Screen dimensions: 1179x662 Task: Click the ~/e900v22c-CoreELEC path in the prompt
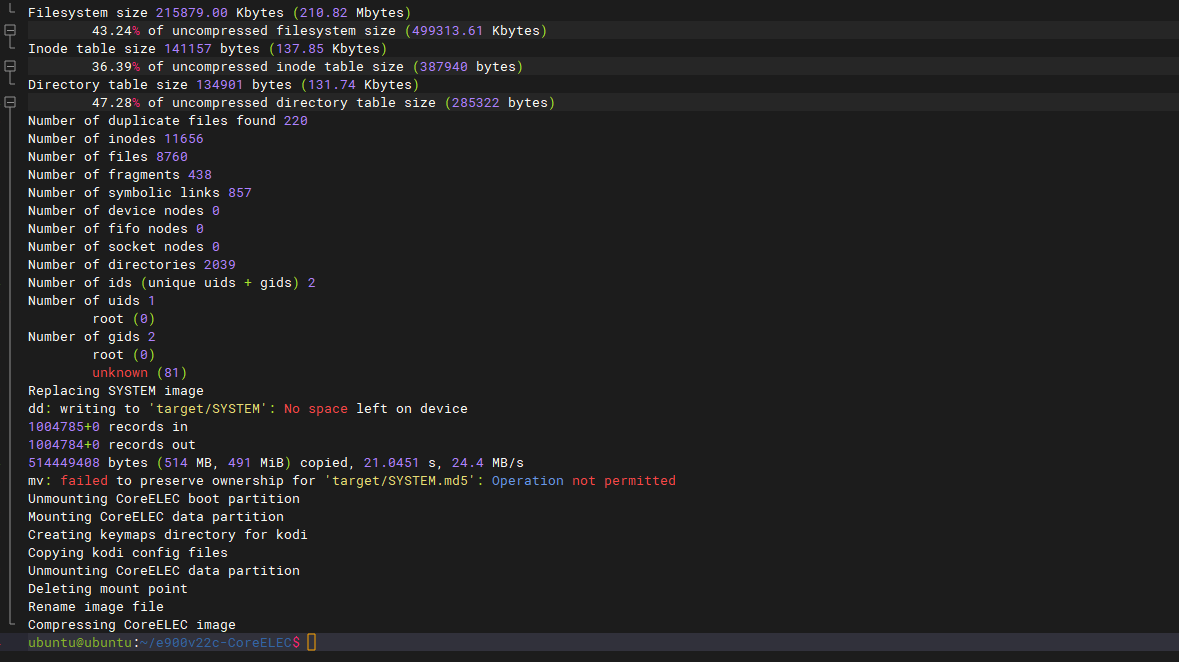pyautogui.click(x=215, y=642)
